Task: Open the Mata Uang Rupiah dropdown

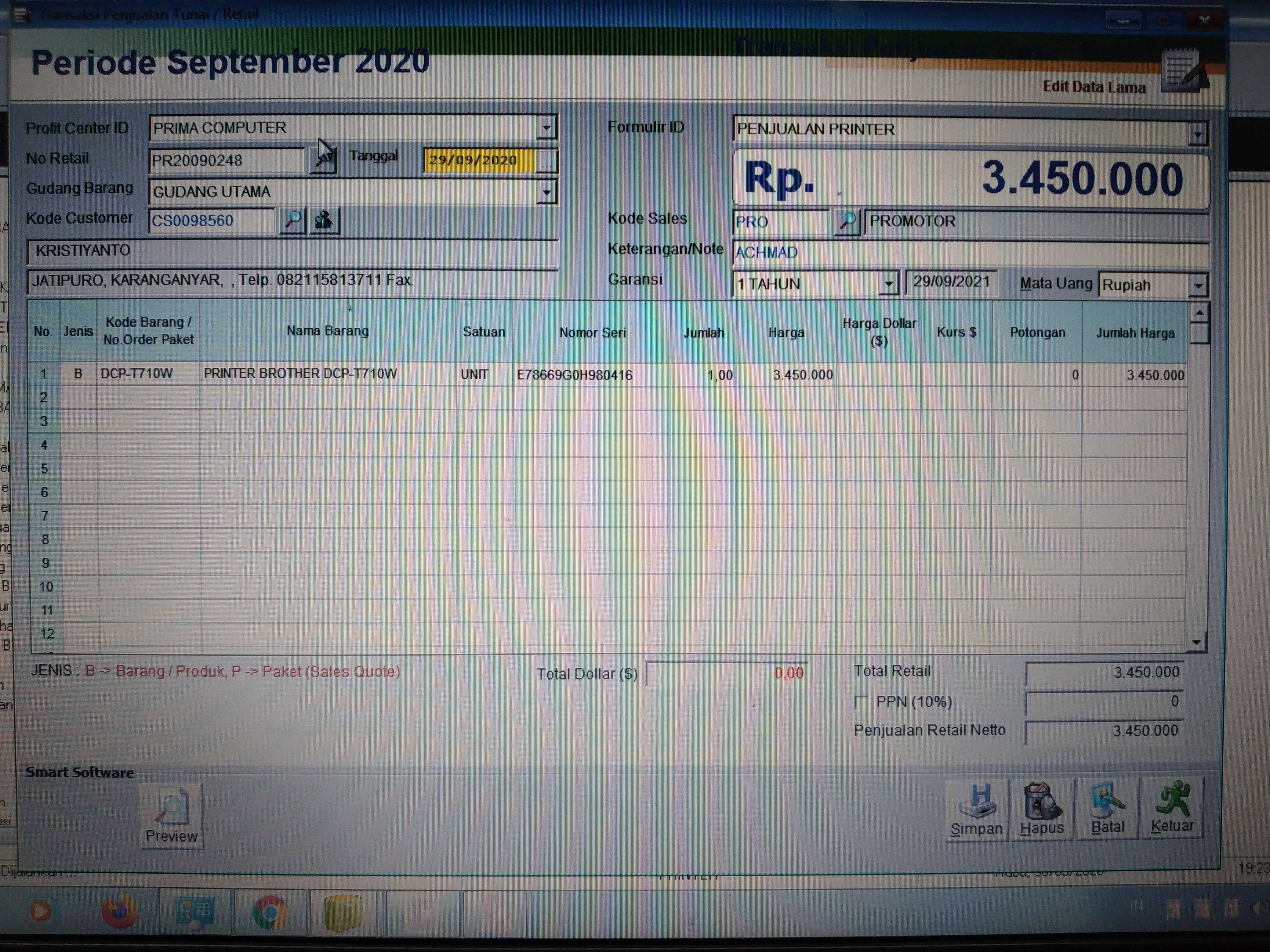Action: click(1198, 285)
